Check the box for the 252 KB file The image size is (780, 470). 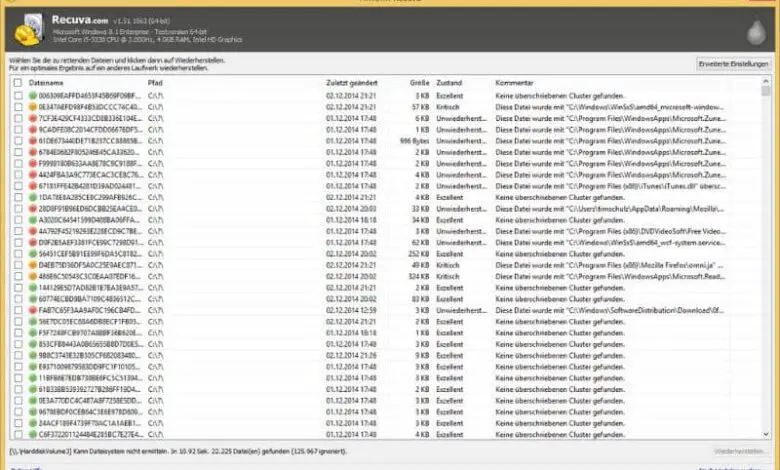(18, 254)
